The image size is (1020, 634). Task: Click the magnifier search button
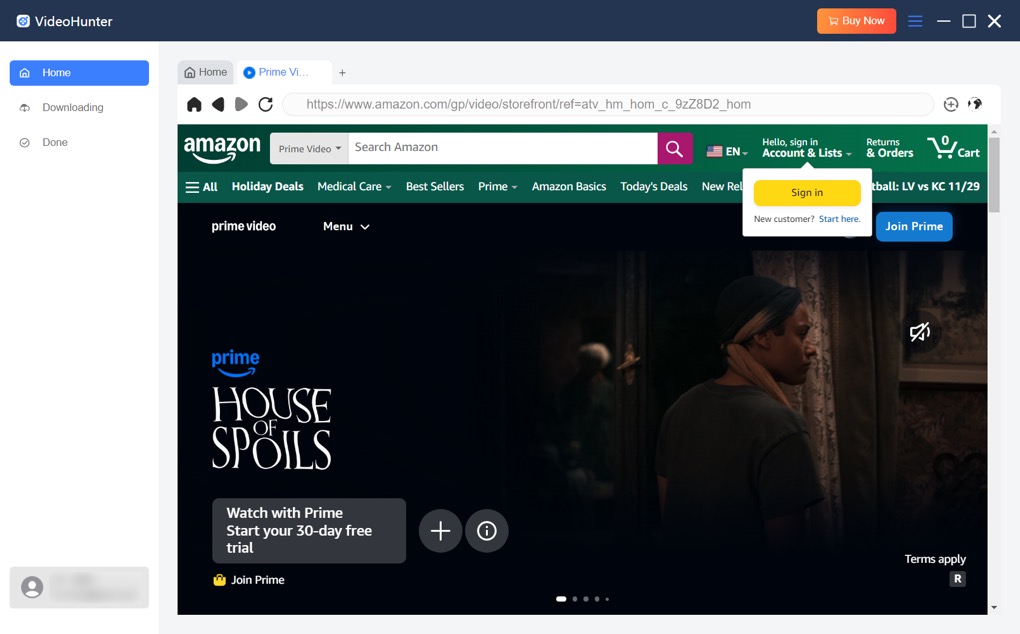click(x=675, y=149)
